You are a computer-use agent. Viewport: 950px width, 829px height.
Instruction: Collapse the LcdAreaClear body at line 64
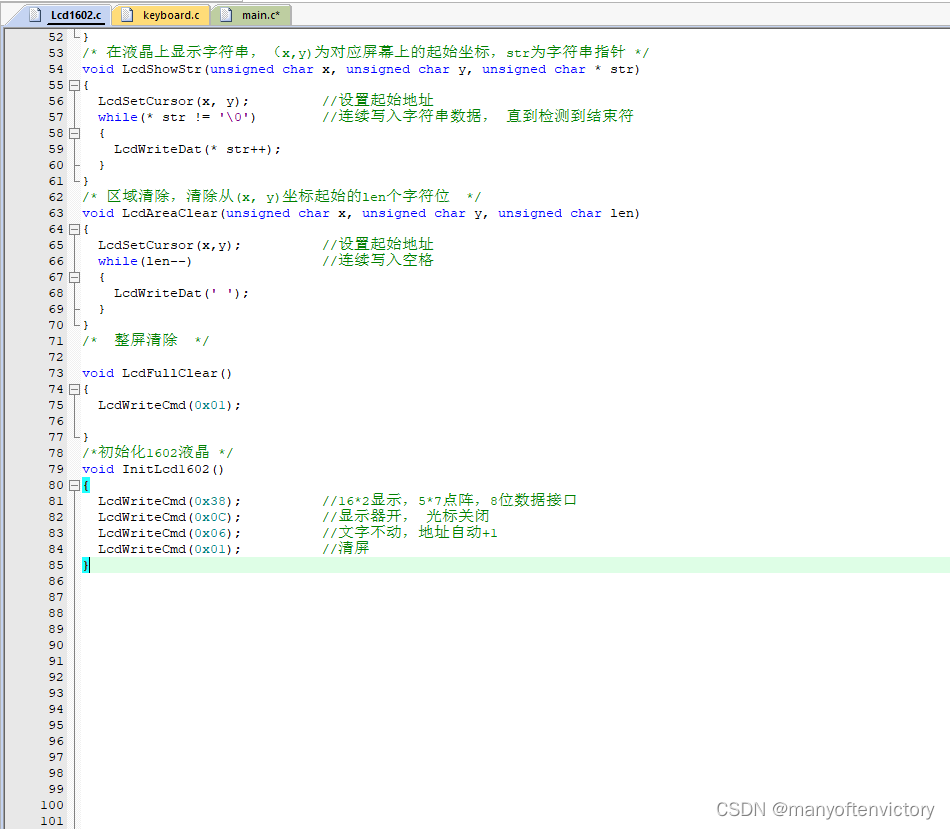coord(75,229)
